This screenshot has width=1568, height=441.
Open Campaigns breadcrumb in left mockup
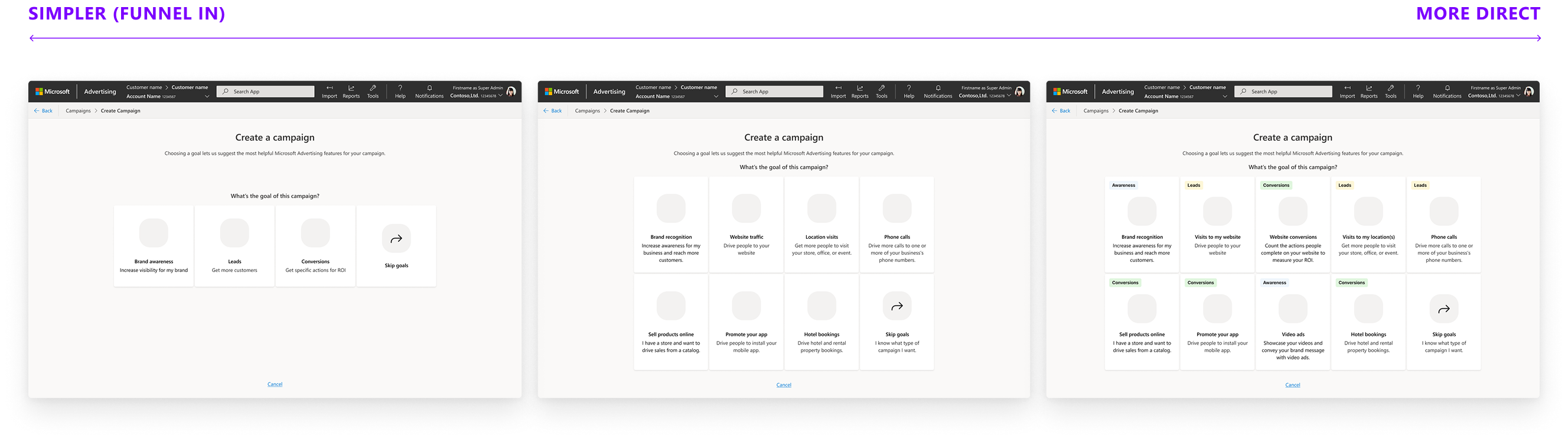[78, 111]
